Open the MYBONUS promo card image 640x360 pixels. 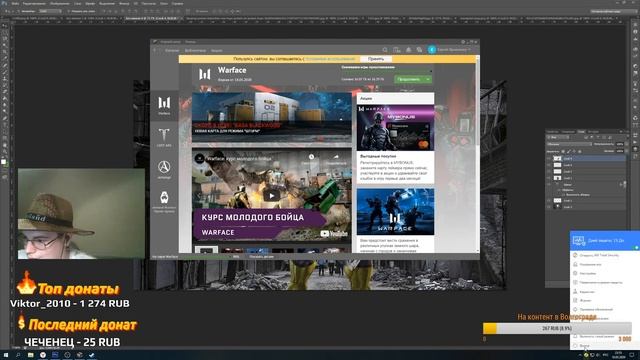(396, 128)
